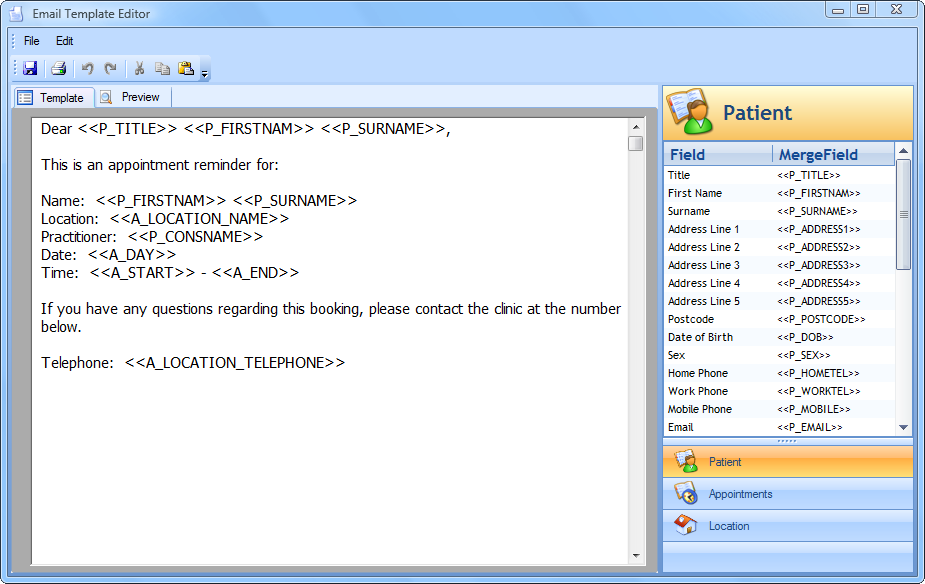This screenshot has height=584, width=925.
Task: Select the Sex field row
Action: [x=779, y=355]
